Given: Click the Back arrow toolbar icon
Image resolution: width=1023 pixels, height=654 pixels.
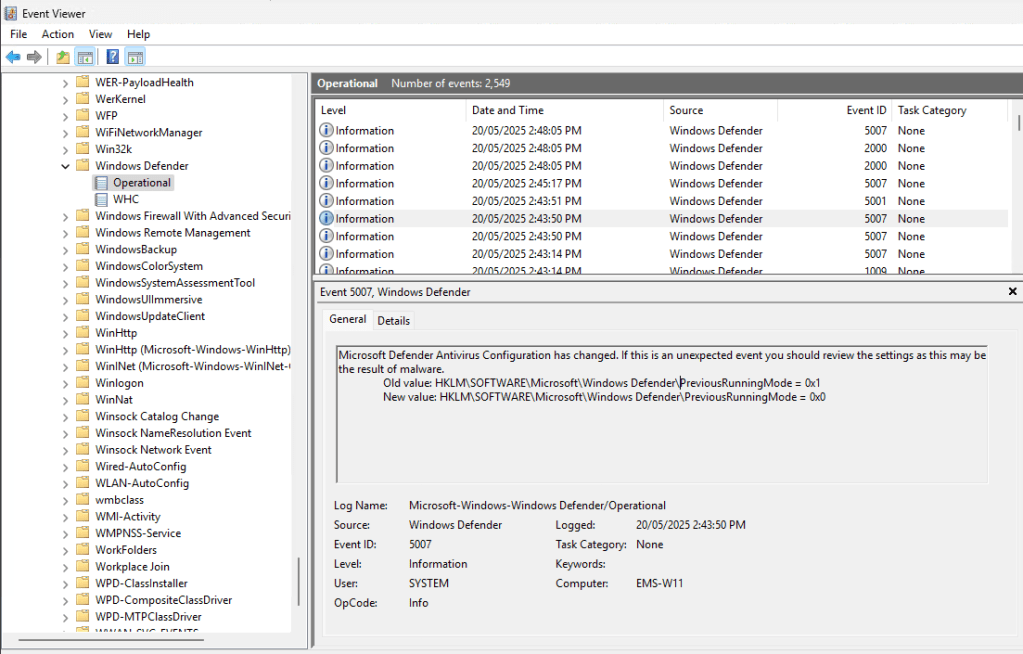Looking at the screenshot, I should tap(13, 57).
